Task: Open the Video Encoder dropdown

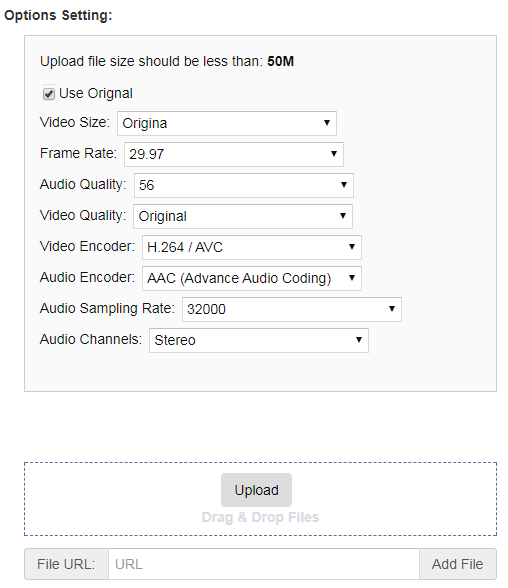Action: 252,248
